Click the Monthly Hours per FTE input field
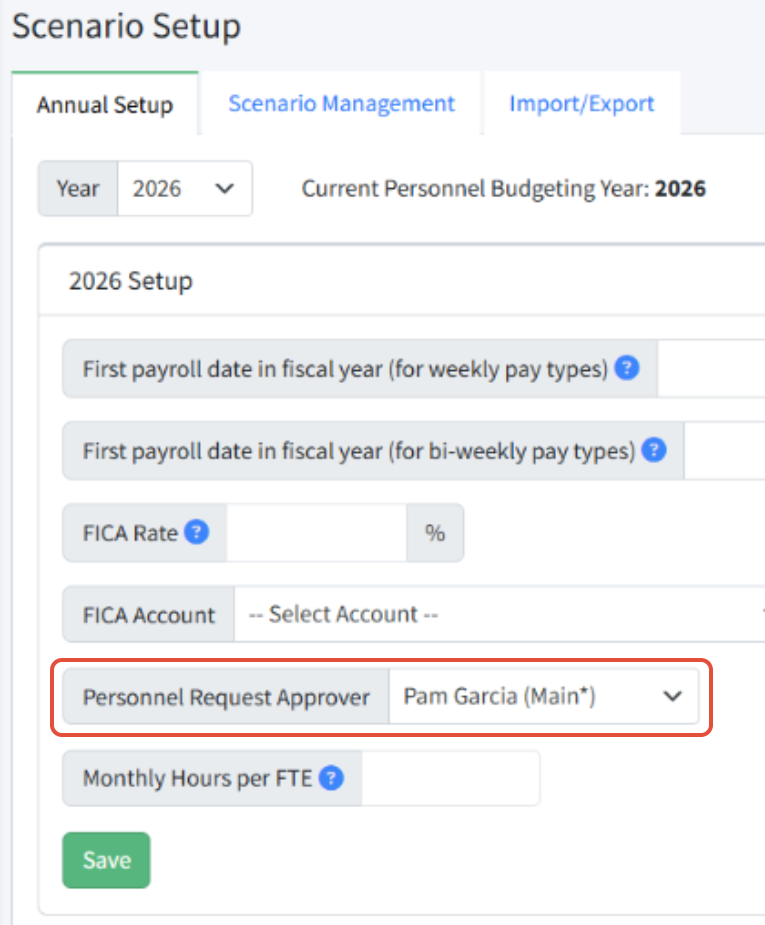This screenshot has width=765, height=925. [x=451, y=778]
